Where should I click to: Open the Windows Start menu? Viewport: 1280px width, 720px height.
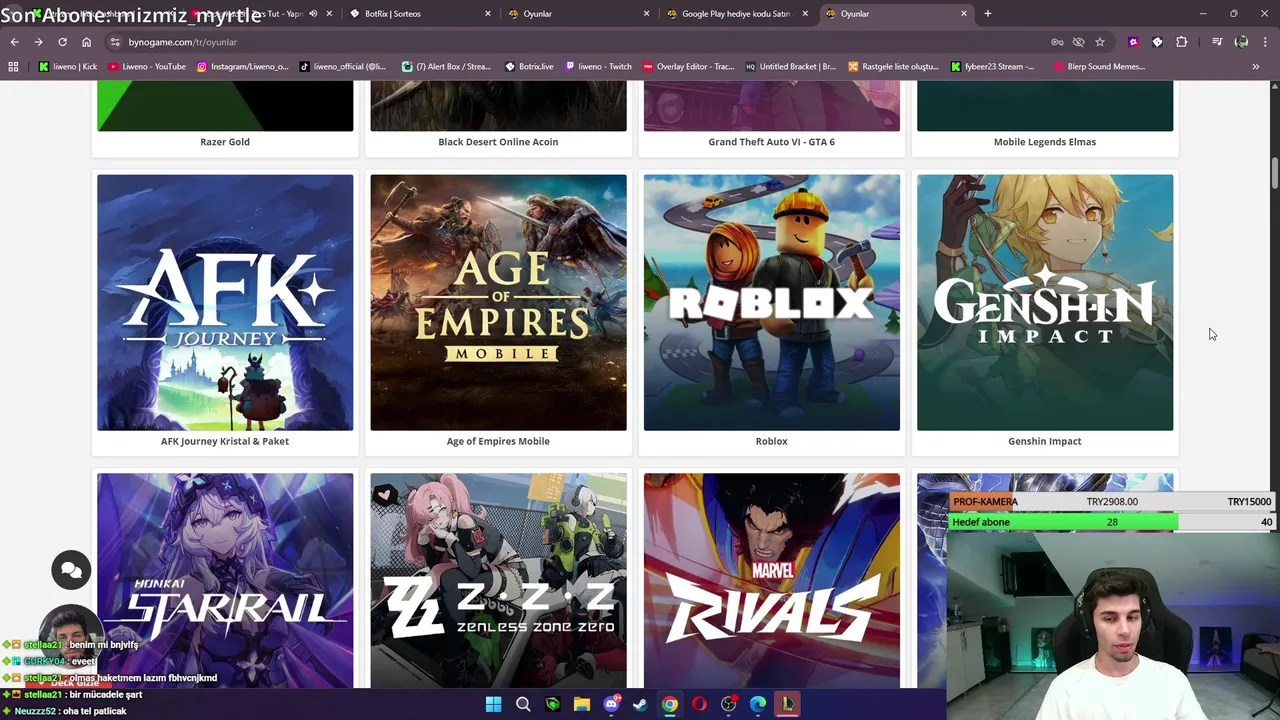click(493, 704)
